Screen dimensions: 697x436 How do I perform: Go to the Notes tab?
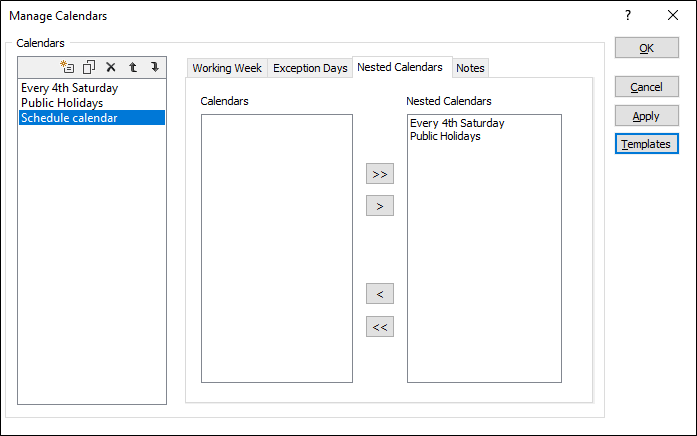pyautogui.click(x=470, y=68)
